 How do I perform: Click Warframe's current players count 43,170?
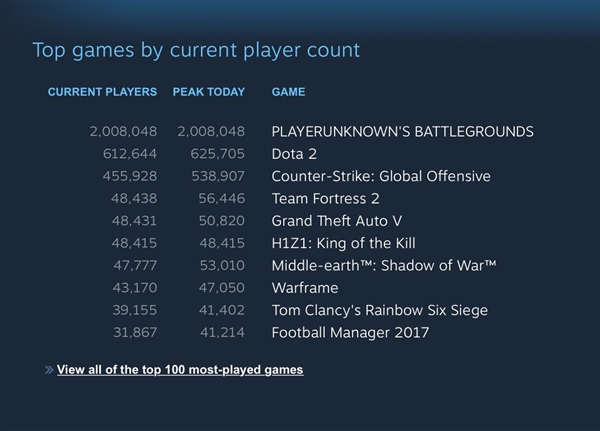coord(129,288)
